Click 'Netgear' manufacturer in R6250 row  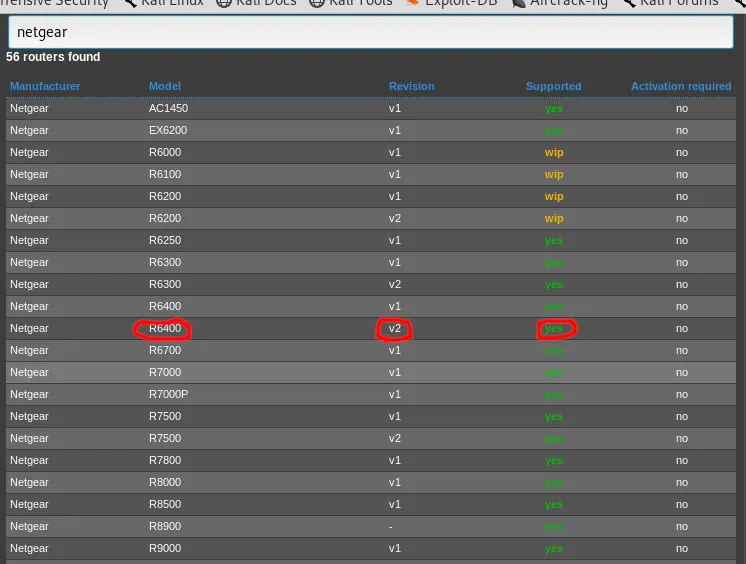click(x=29, y=240)
